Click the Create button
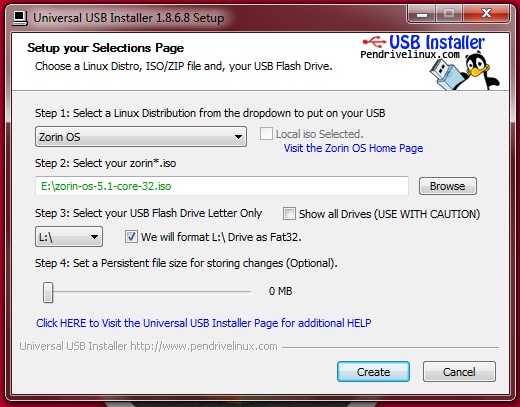Viewport: 520px width, 407px height. (373, 372)
